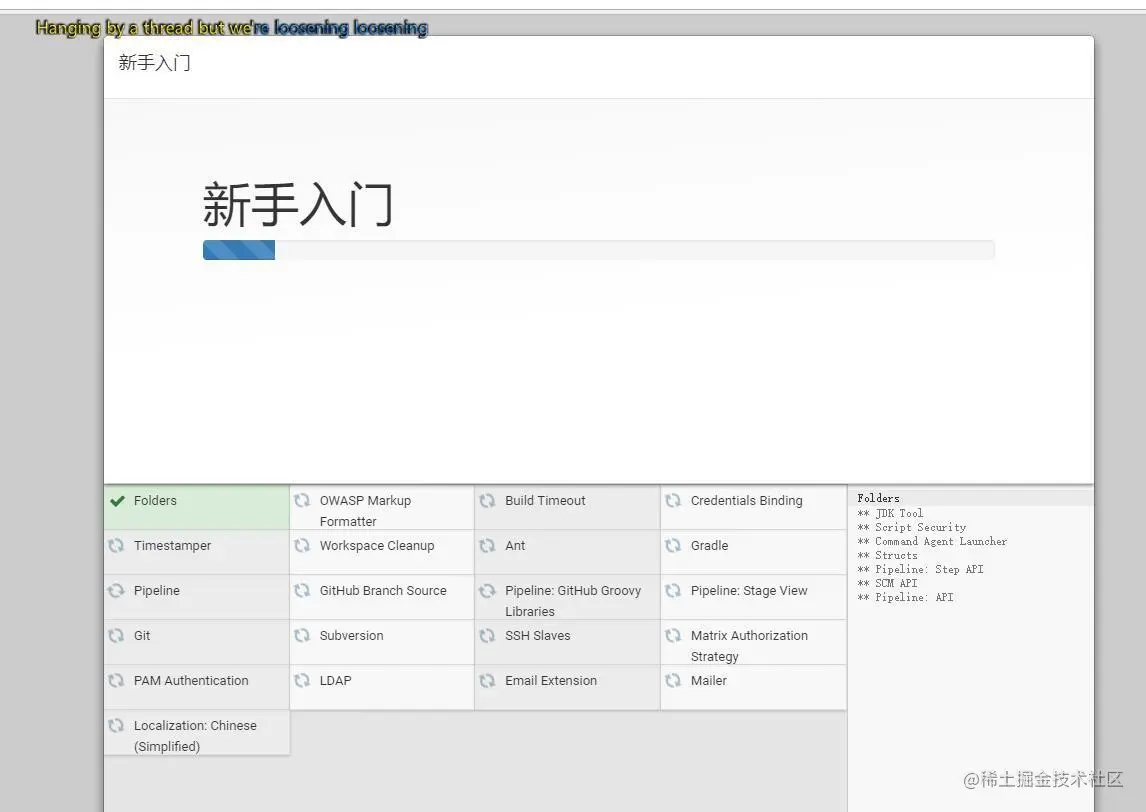This screenshot has height=812, width=1146.
Task: Click the '** Pipeline: Step API' log line
Action: 920,569
